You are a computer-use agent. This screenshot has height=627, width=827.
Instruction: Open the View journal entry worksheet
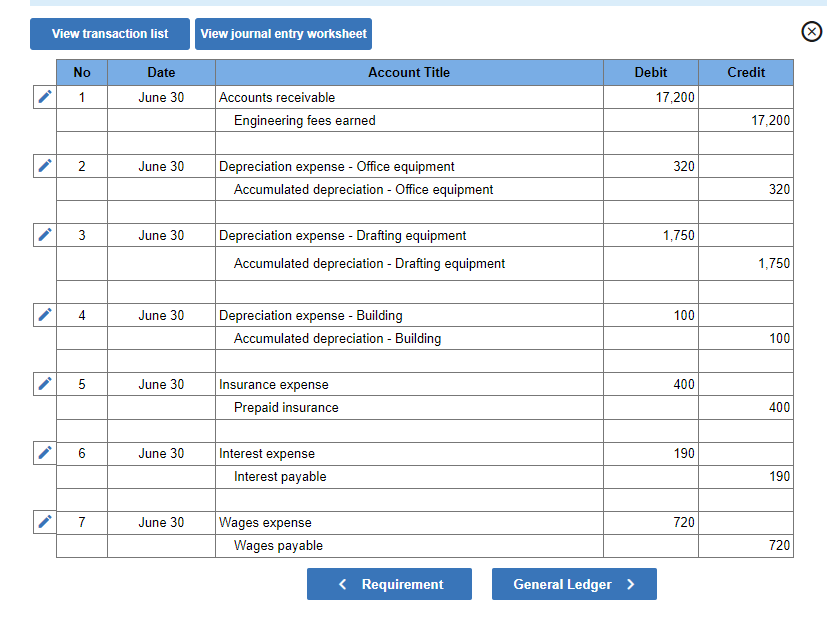[283, 33]
